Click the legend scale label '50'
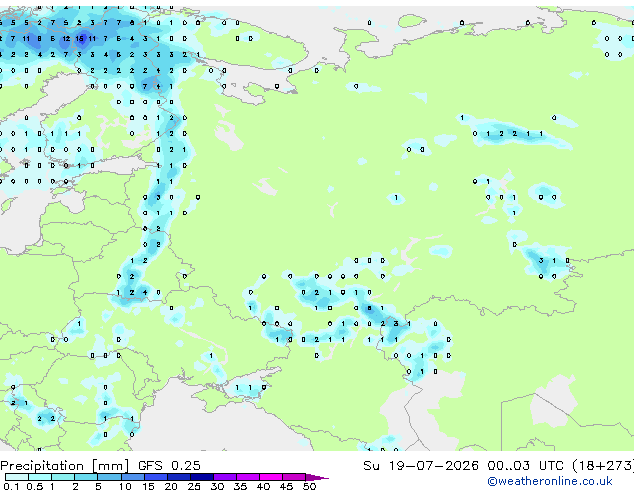634x490 pixels. (x=309, y=486)
